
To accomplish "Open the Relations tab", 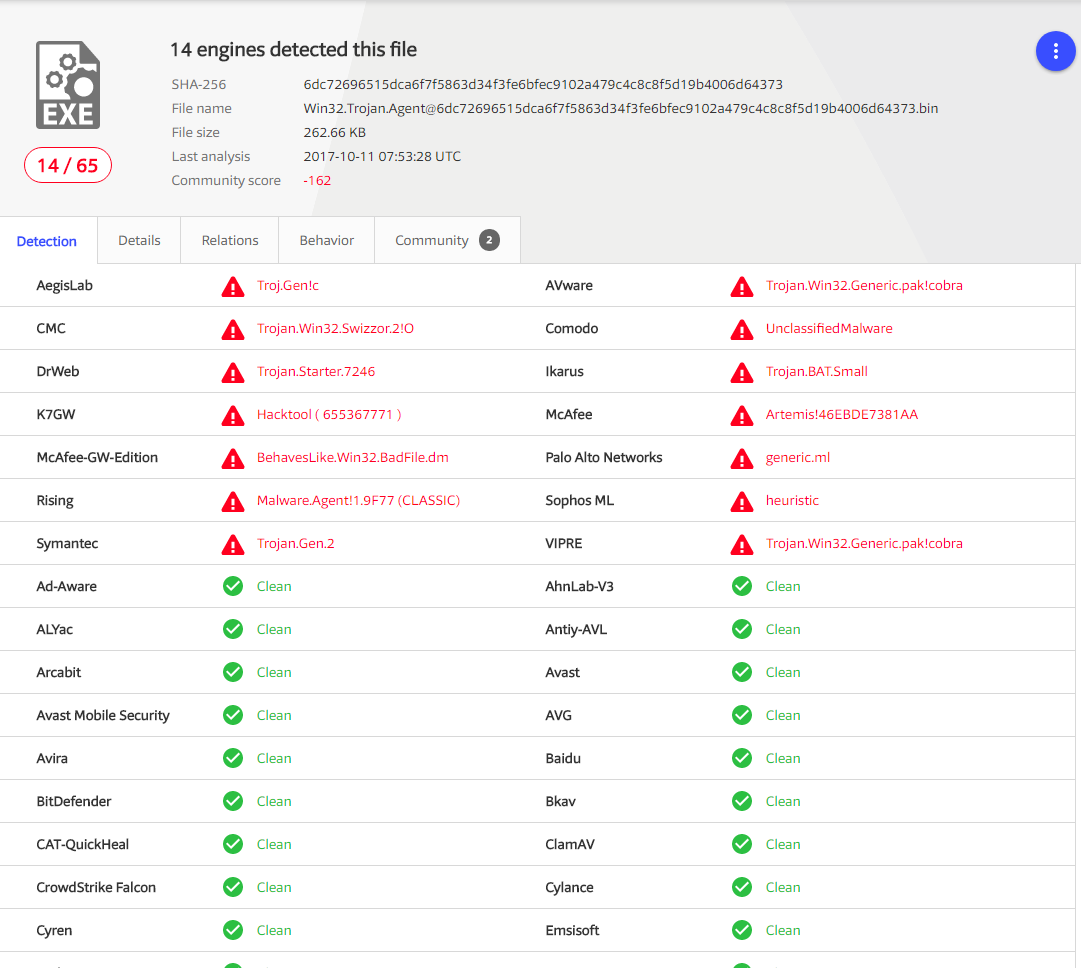I will [x=230, y=240].
